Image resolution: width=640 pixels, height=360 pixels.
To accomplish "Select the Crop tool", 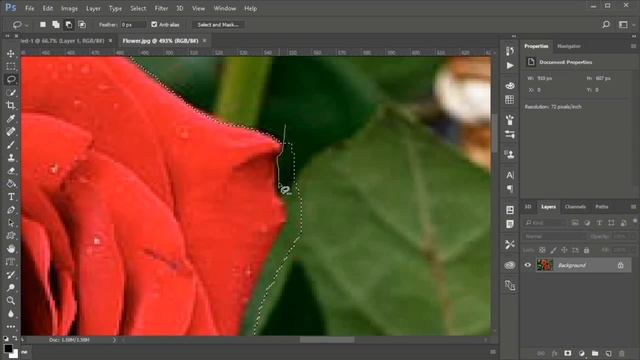I will [11, 106].
